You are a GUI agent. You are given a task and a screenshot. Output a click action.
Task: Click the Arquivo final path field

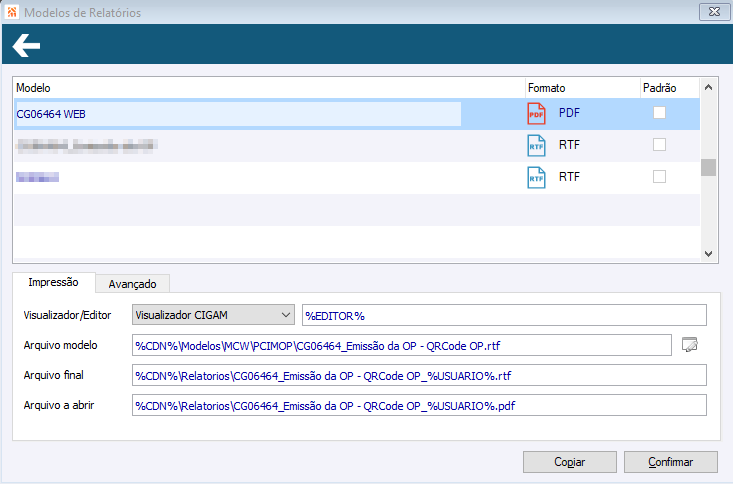click(419, 376)
